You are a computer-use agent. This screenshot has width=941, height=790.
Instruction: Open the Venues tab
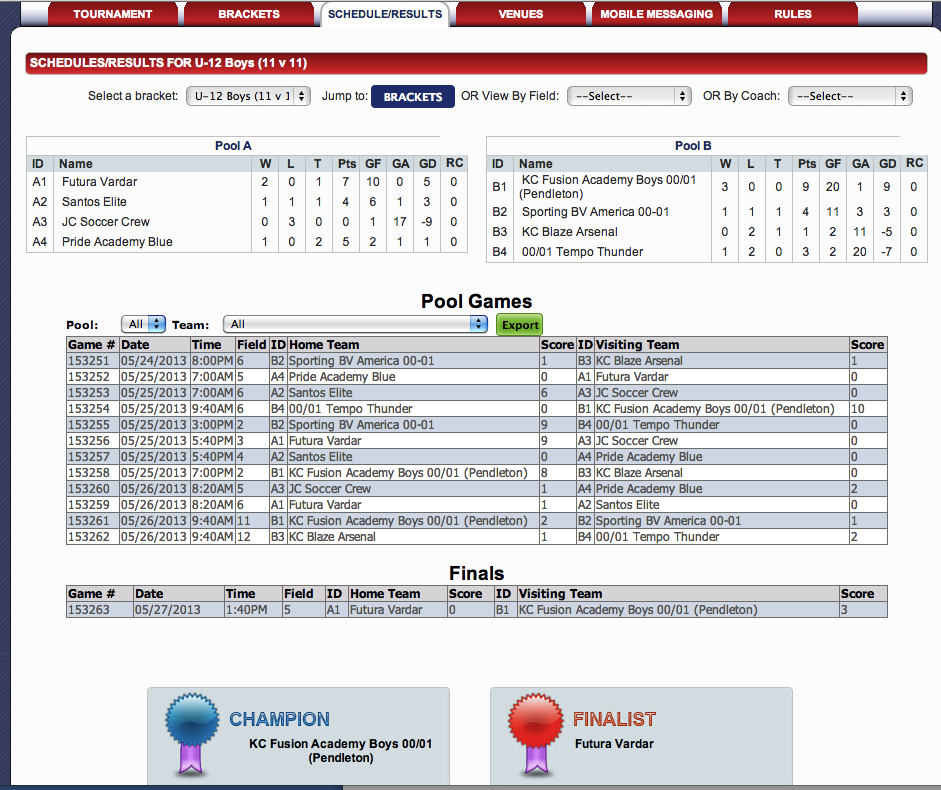pyautogui.click(x=521, y=14)
